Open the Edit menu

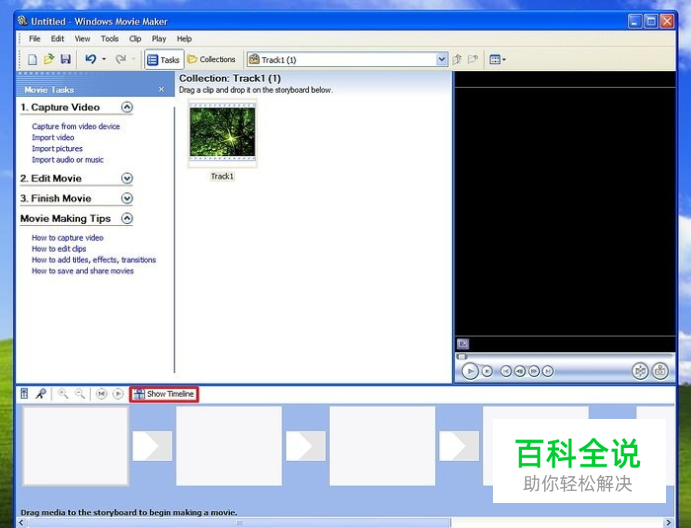57,39
